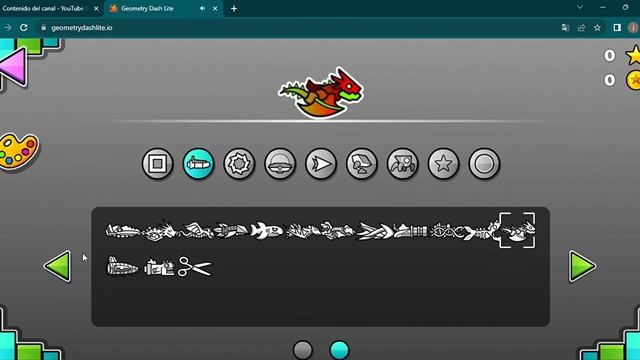
Task: Choose the selected dragon ship in brackets
Action: [517, 230]
